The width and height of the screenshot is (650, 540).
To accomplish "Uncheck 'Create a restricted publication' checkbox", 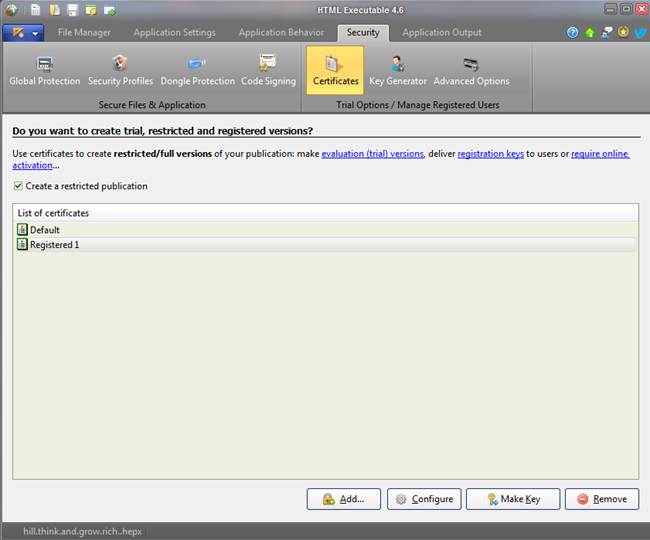I will pos(18,186).
